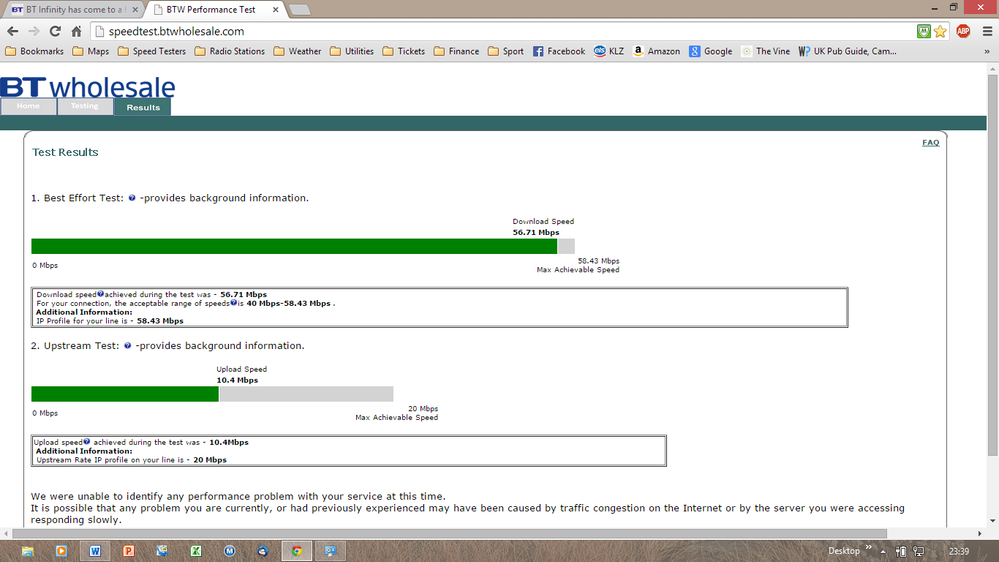Viewport: 999px width, 562px height.
Task: Open the UK Pub Guide bookmark
Action: click(847, 52)
